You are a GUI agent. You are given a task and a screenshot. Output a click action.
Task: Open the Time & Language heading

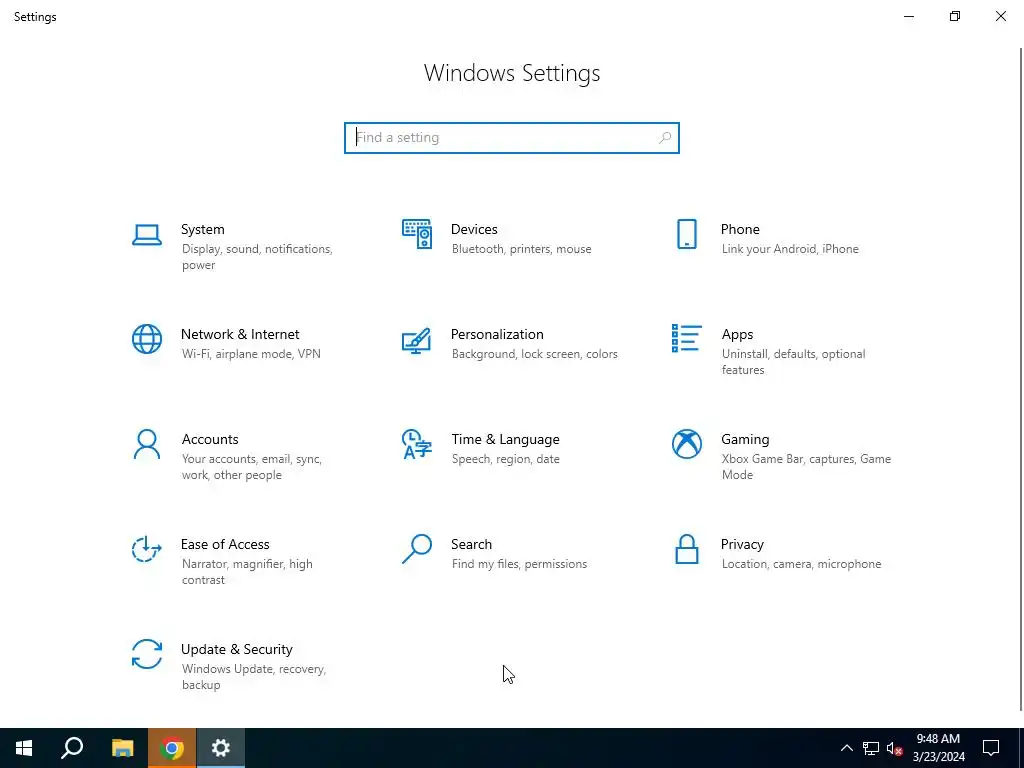coord(505,440)
